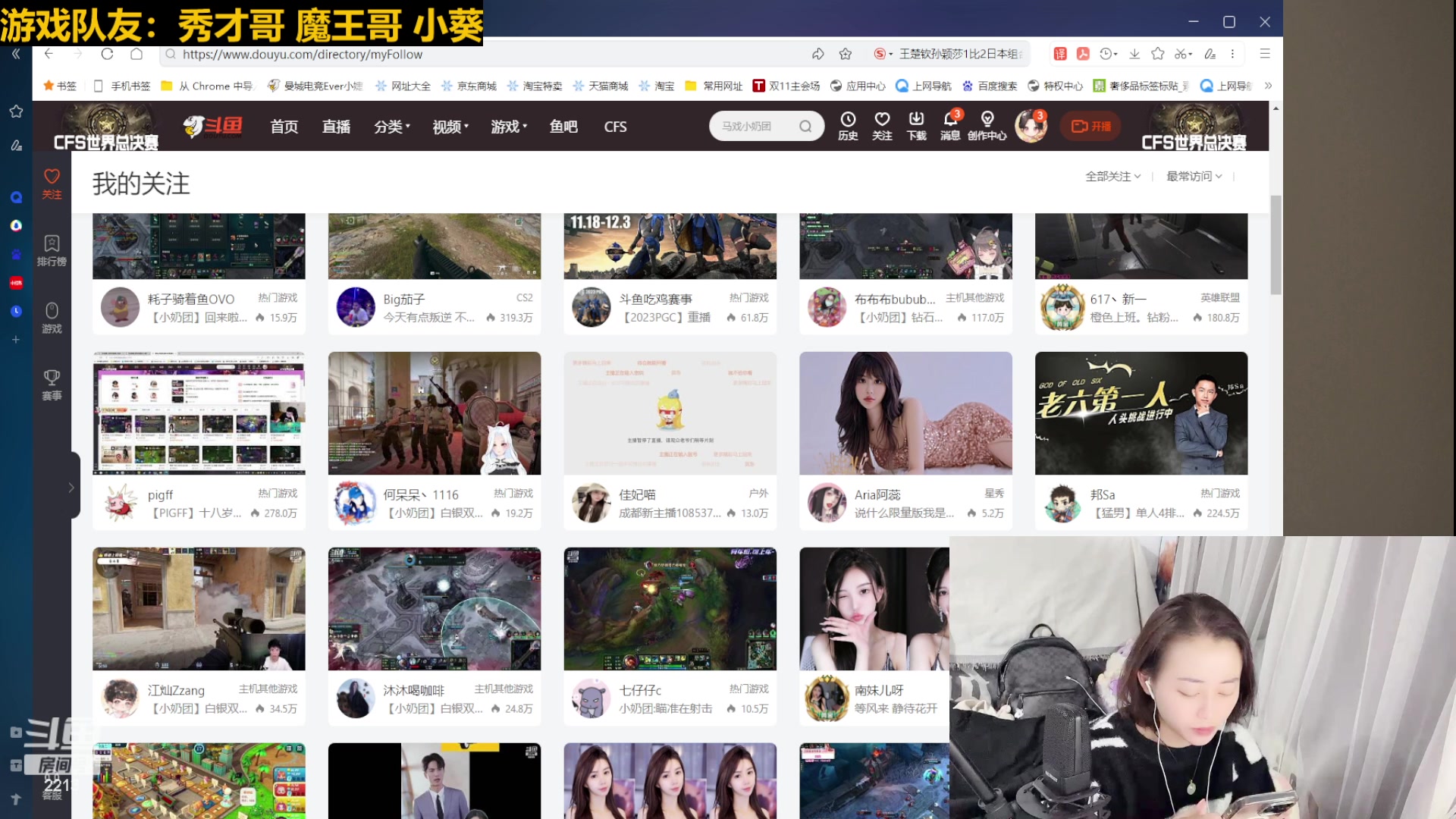The image size is (1456, 819).
Task: Expand the 全部关注 filter dropdown
Action: pyautogui.click(x=1112, y=176)
